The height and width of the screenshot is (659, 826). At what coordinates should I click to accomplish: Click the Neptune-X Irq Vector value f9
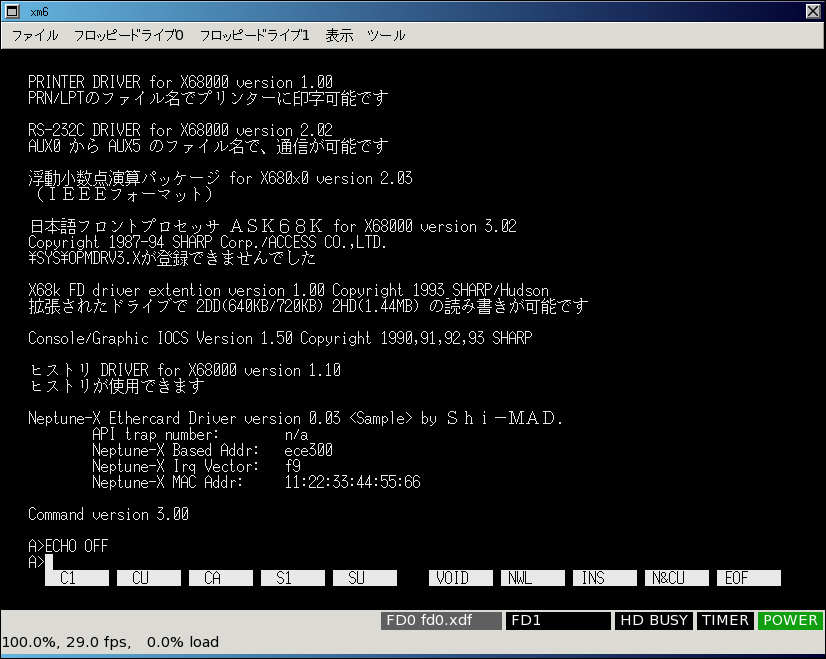(293, 466)
